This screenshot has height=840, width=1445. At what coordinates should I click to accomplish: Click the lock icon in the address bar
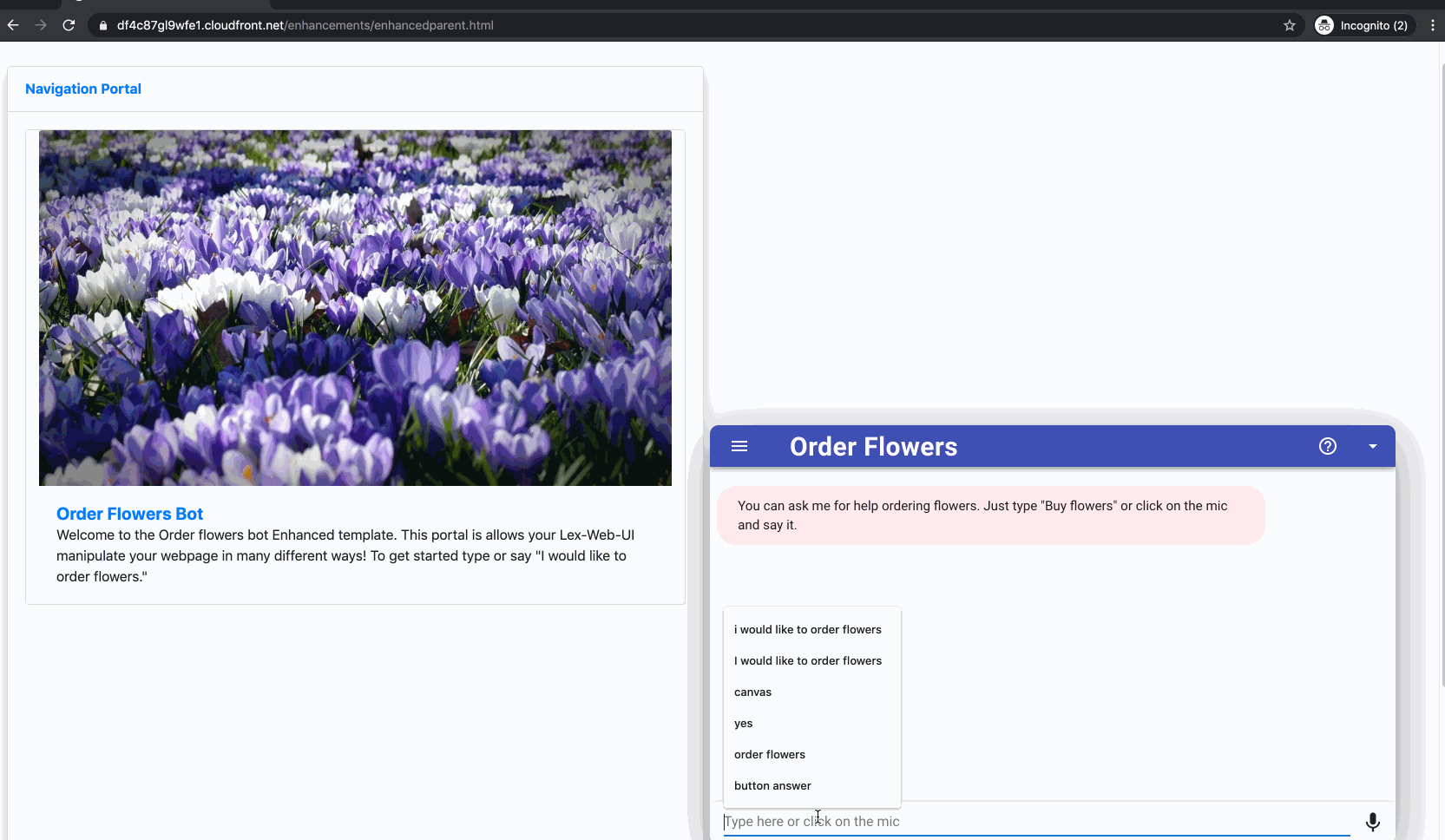click(103, 25)
